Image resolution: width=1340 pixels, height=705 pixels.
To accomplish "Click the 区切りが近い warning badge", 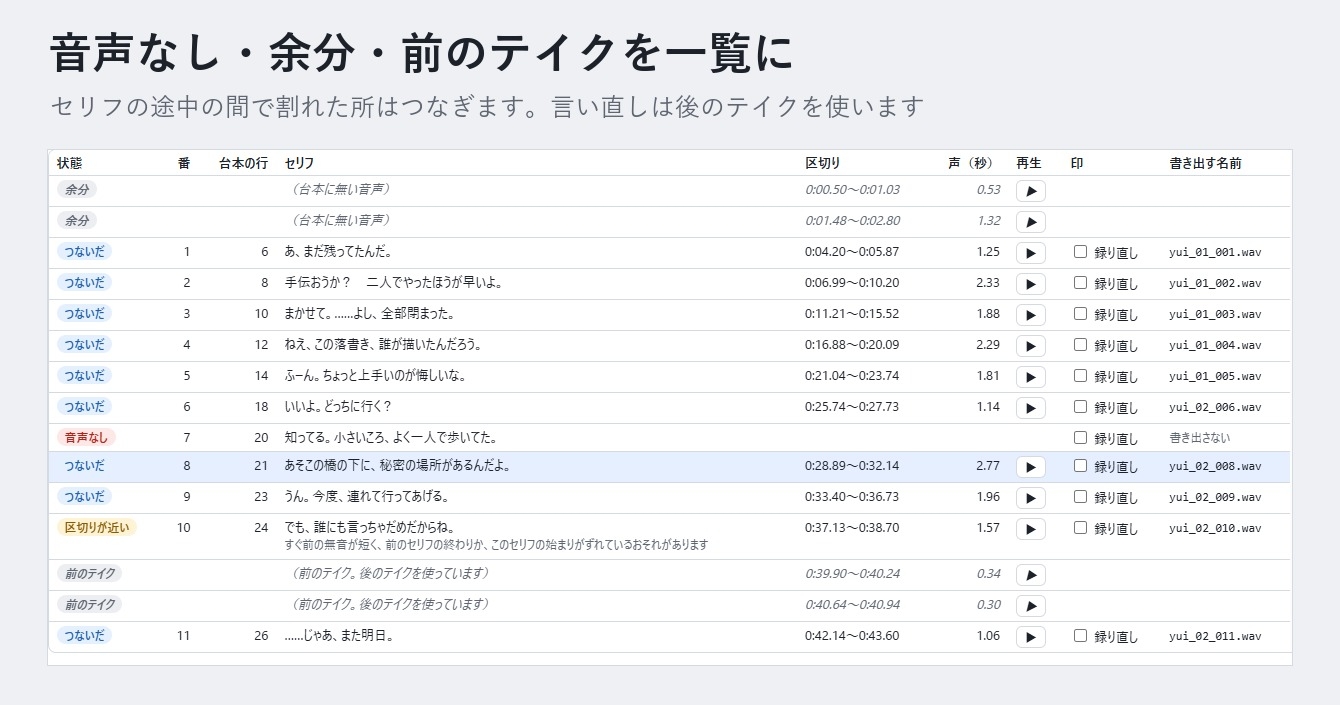I will point(97,528).
